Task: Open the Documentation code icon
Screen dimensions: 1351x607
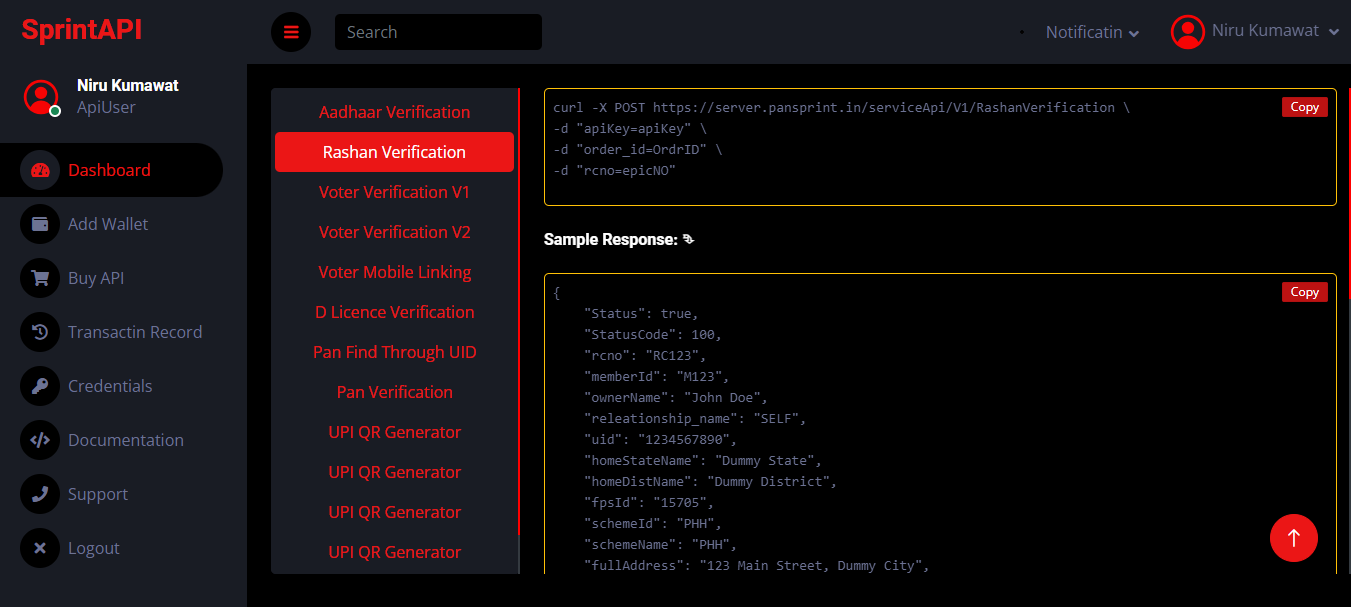Action: pos(40,440)
